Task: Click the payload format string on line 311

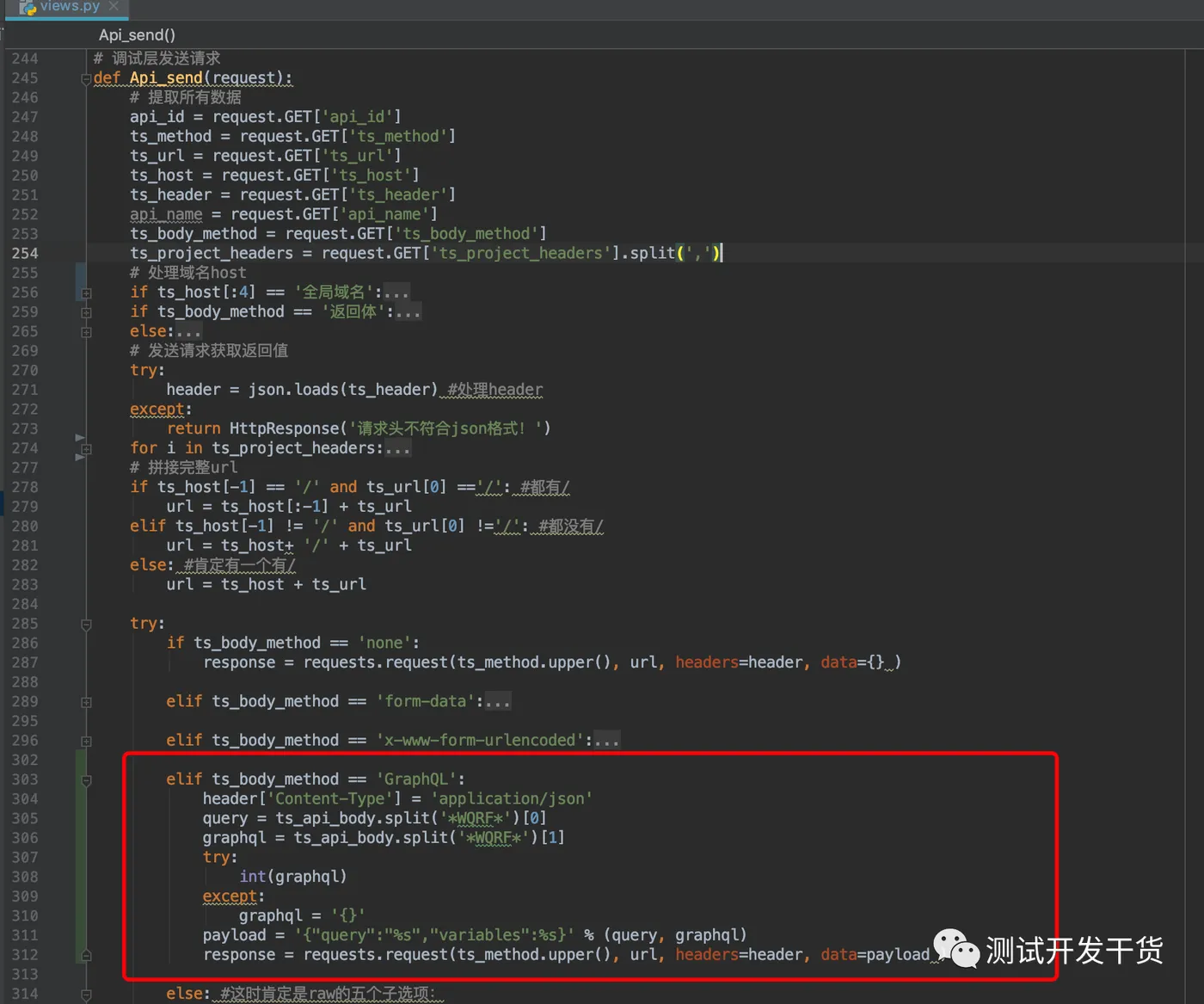Action: [434, 935]
